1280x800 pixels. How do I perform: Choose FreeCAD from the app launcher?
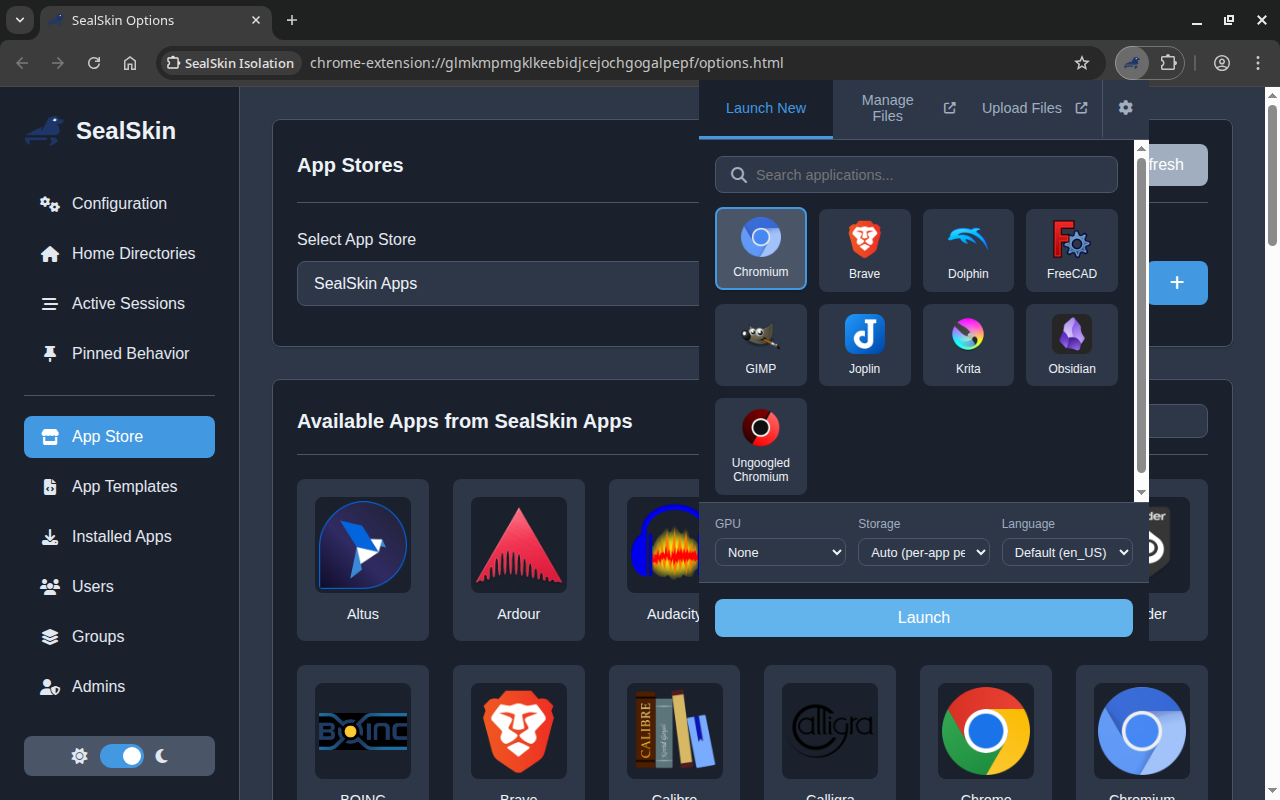coord(1071,249)
